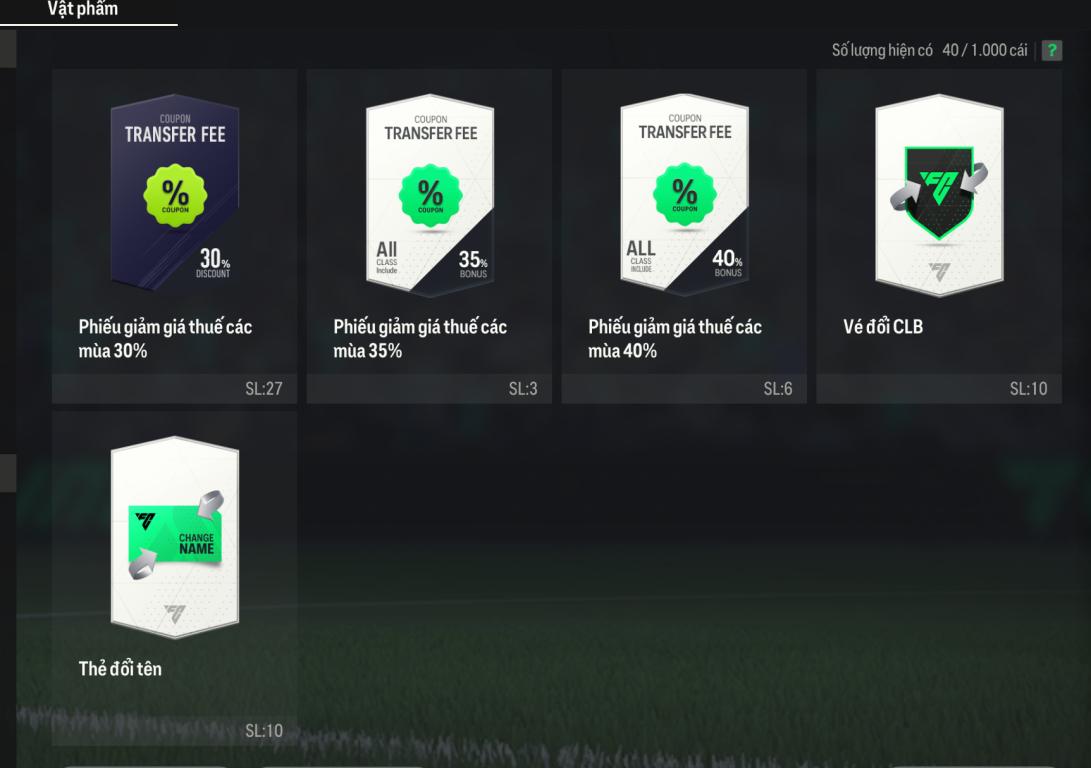The height and width of the screenshot is (768, 1091).
Task: Click the SL:6 quantity bar
Action: pyautogui.click(x=684, y=388)
